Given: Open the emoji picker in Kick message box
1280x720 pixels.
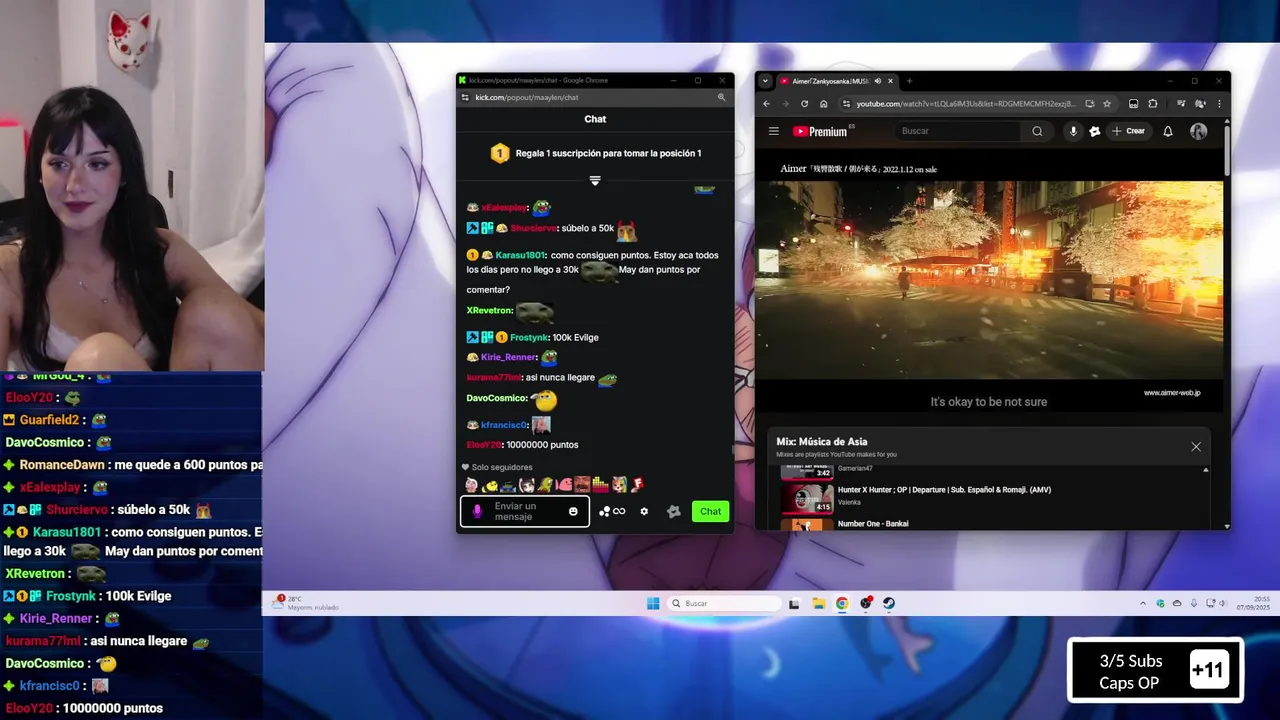Looking at the screenshot, I should click(573, 511).
